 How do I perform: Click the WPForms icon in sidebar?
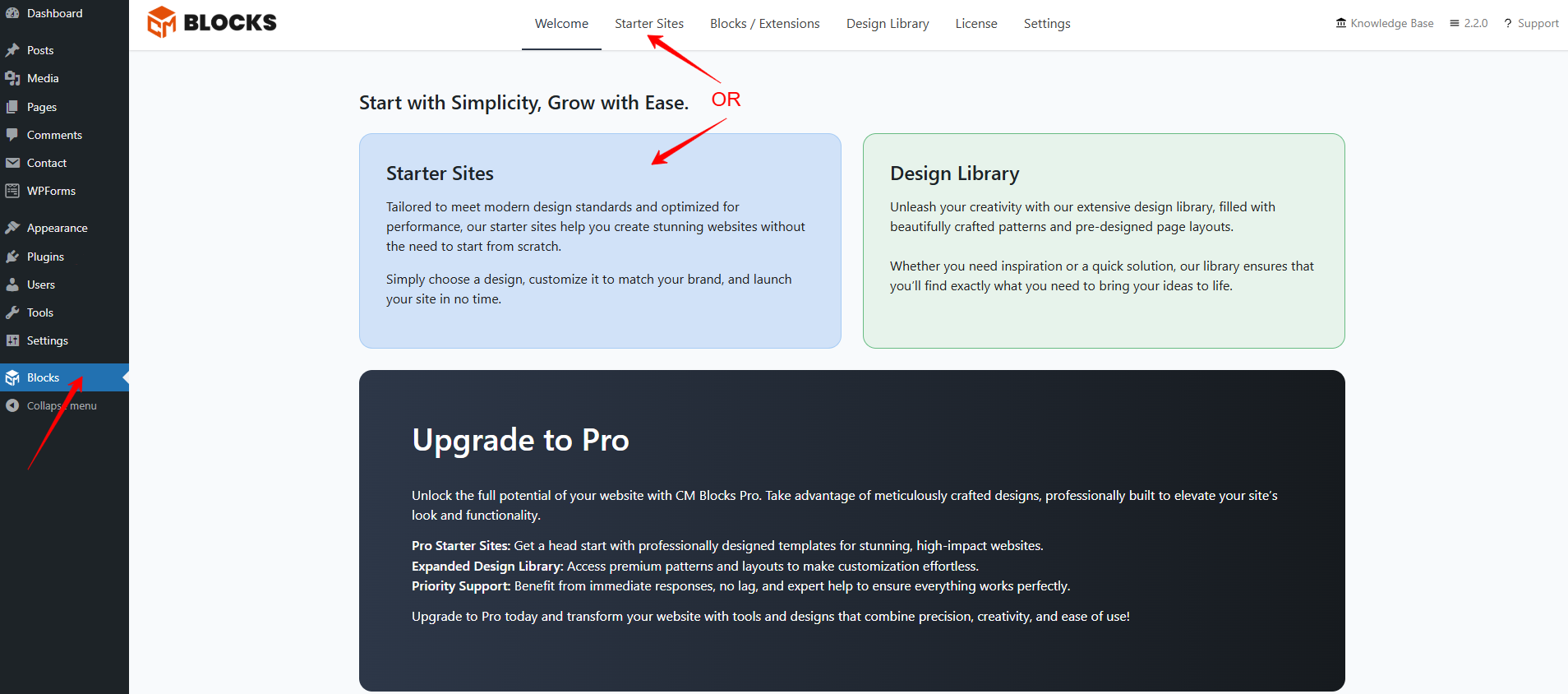[x=12, y=191]
